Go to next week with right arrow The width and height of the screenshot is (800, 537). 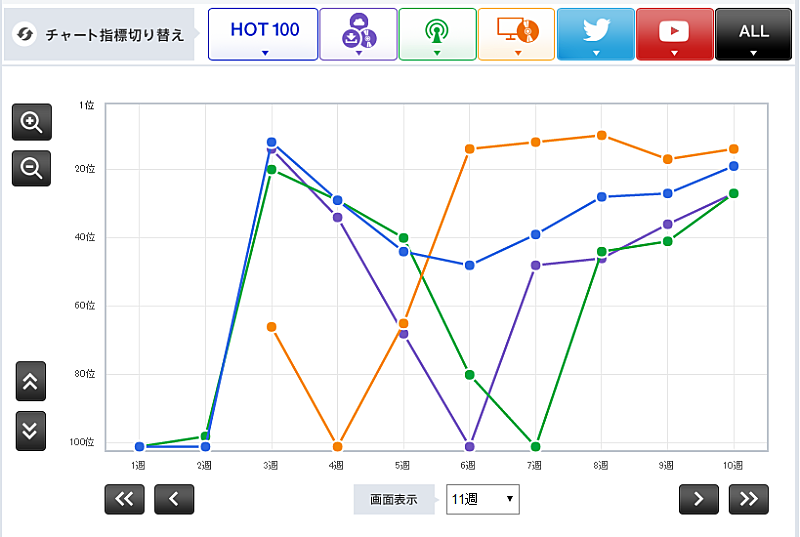[699, 499]
